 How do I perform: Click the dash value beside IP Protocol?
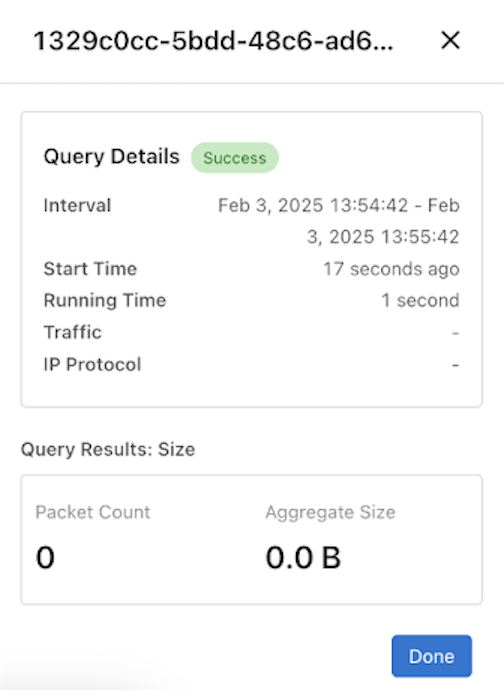tap(456, 365)
